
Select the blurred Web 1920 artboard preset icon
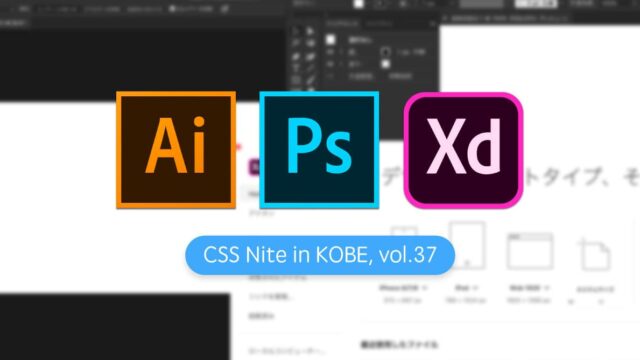(x=530, y=251)
